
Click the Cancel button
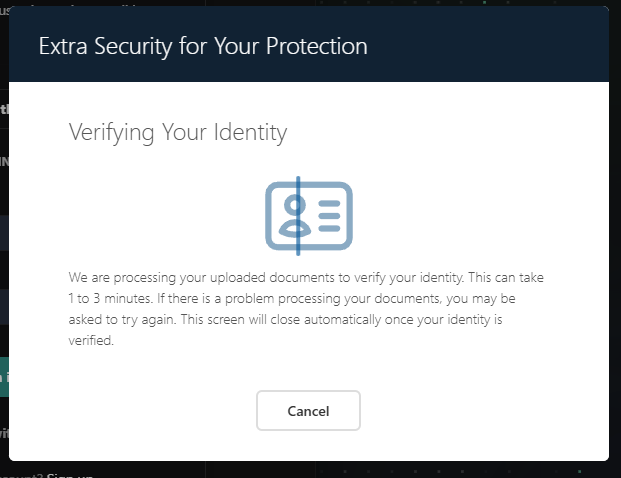[x=308, y=411]
